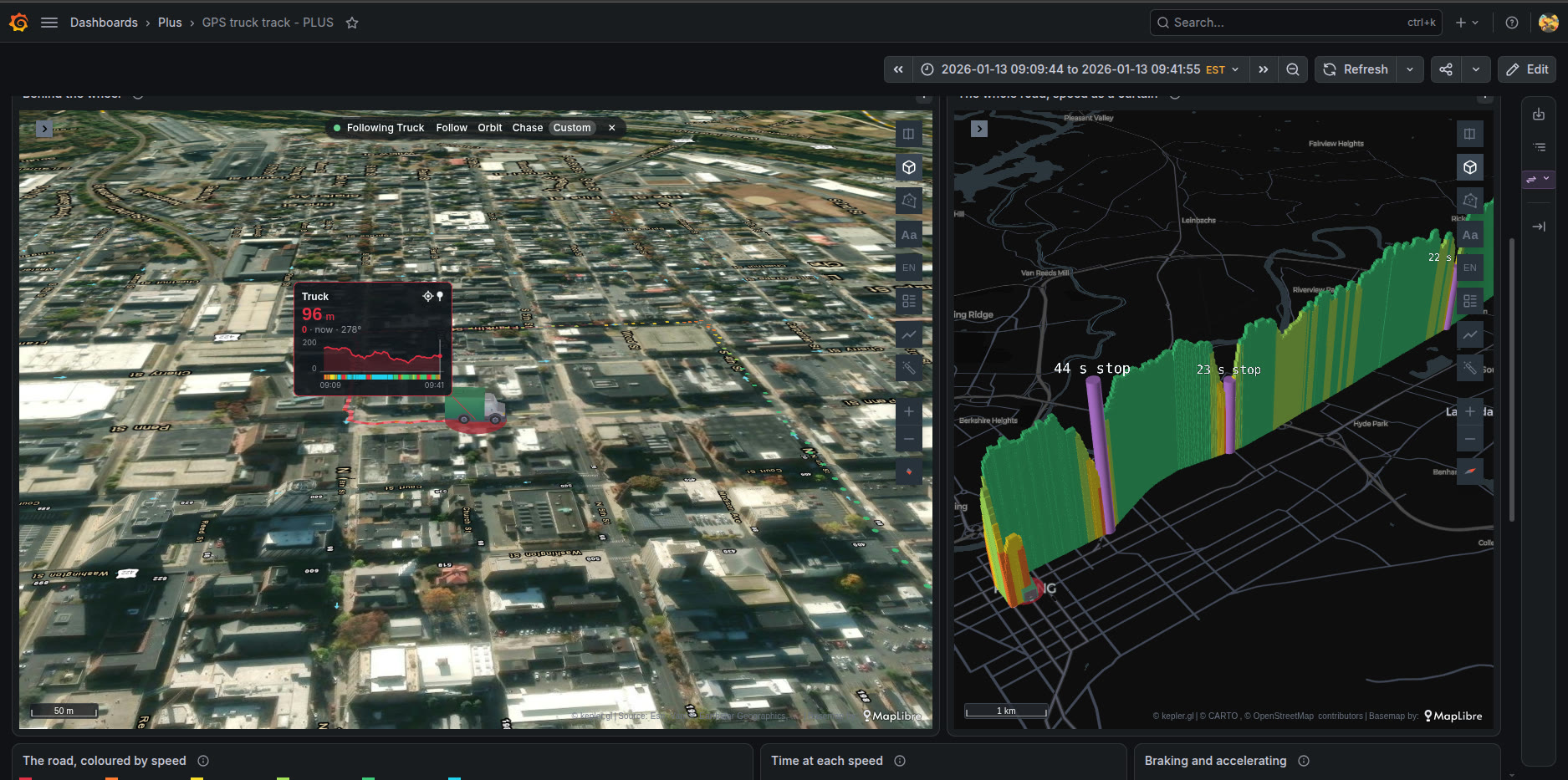
Task: Toggle the legend panel on satellite map
Action: [x=909, y=301]
